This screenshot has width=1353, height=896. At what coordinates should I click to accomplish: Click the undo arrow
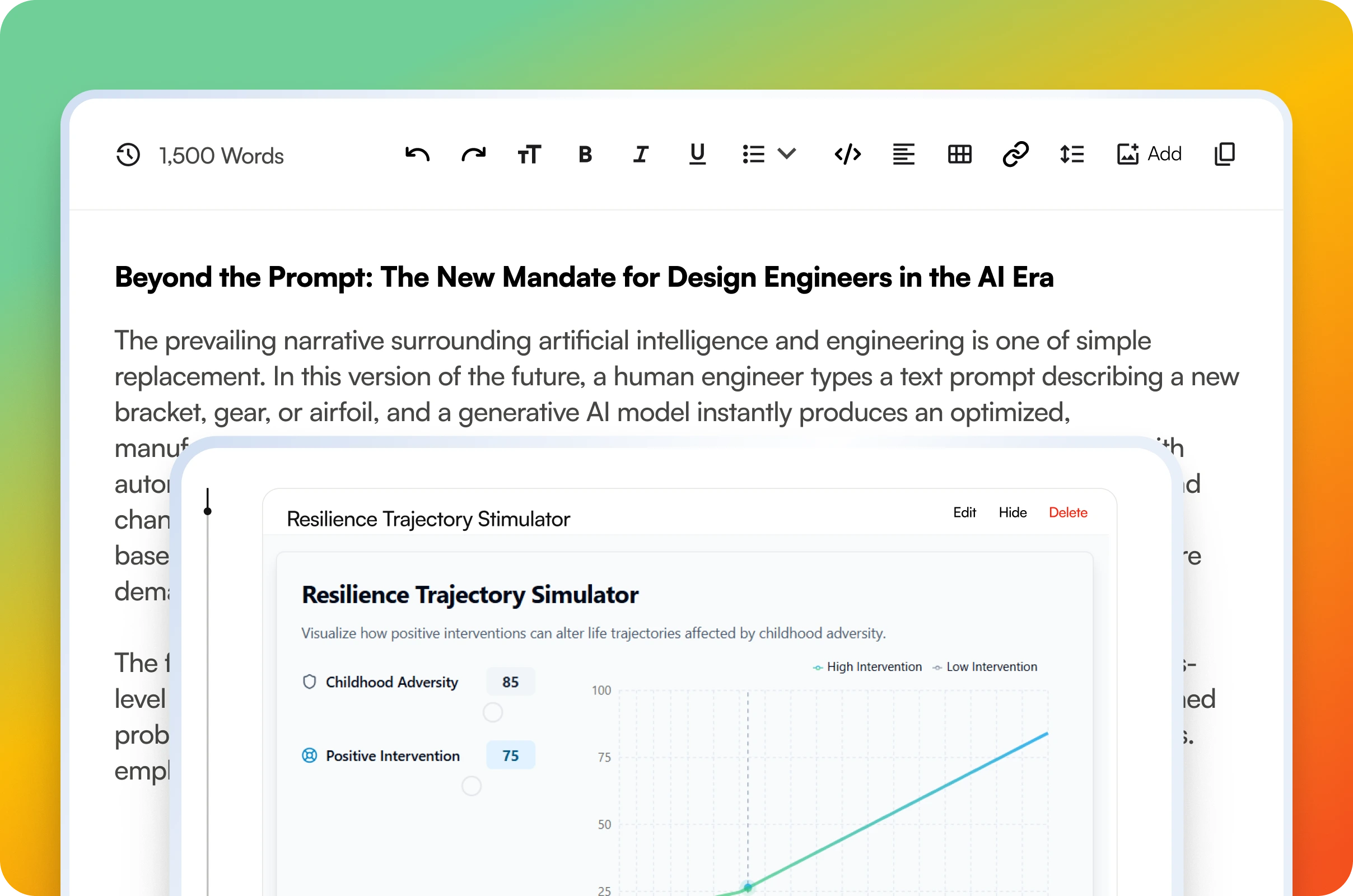[417, 155]
